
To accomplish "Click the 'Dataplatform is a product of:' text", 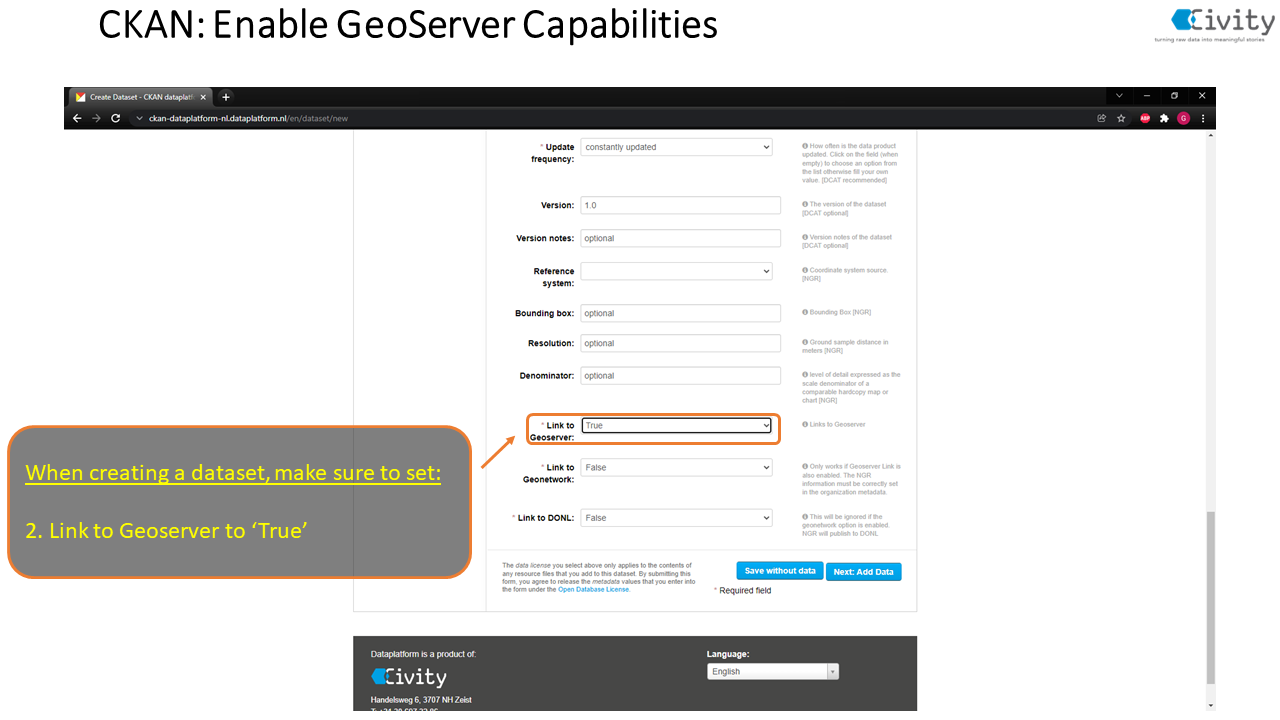I will pos(423,654).
